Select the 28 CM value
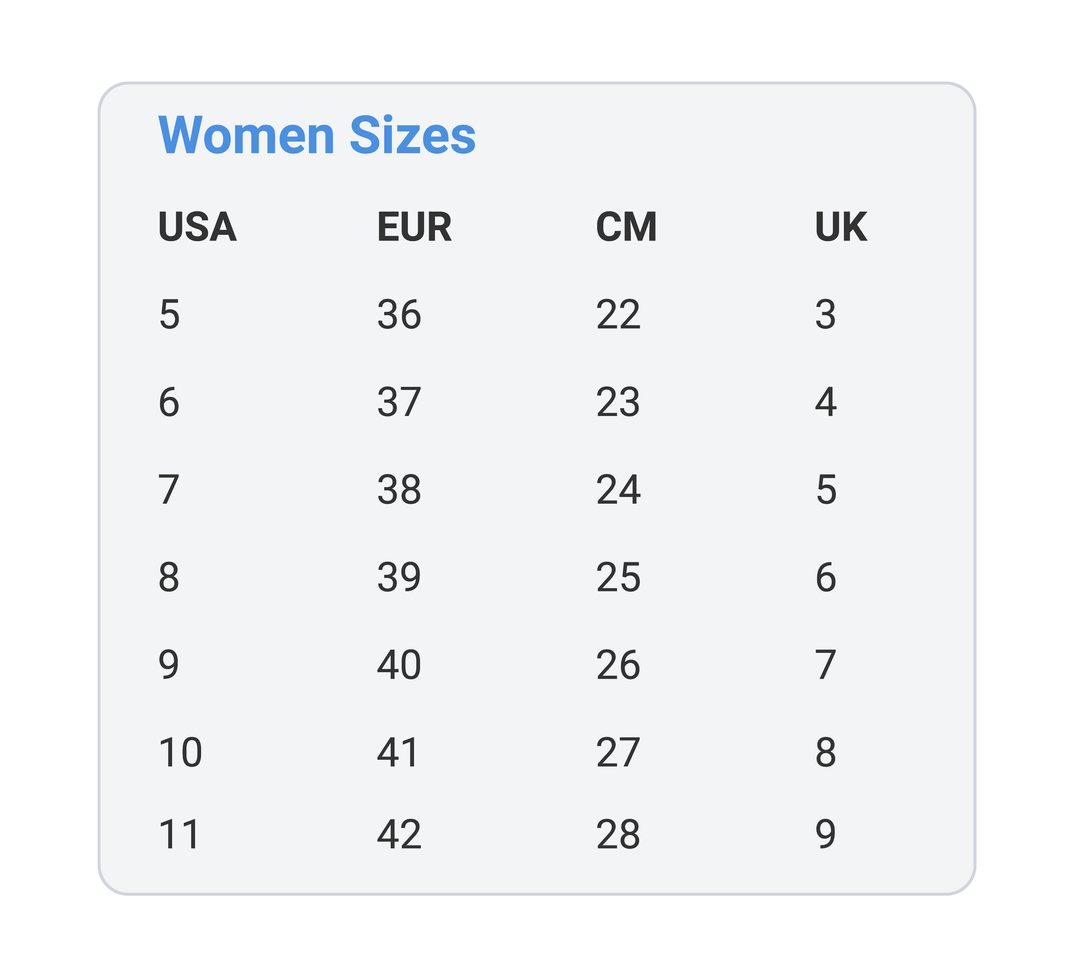The image size is (1074, 977). [618, 834]
